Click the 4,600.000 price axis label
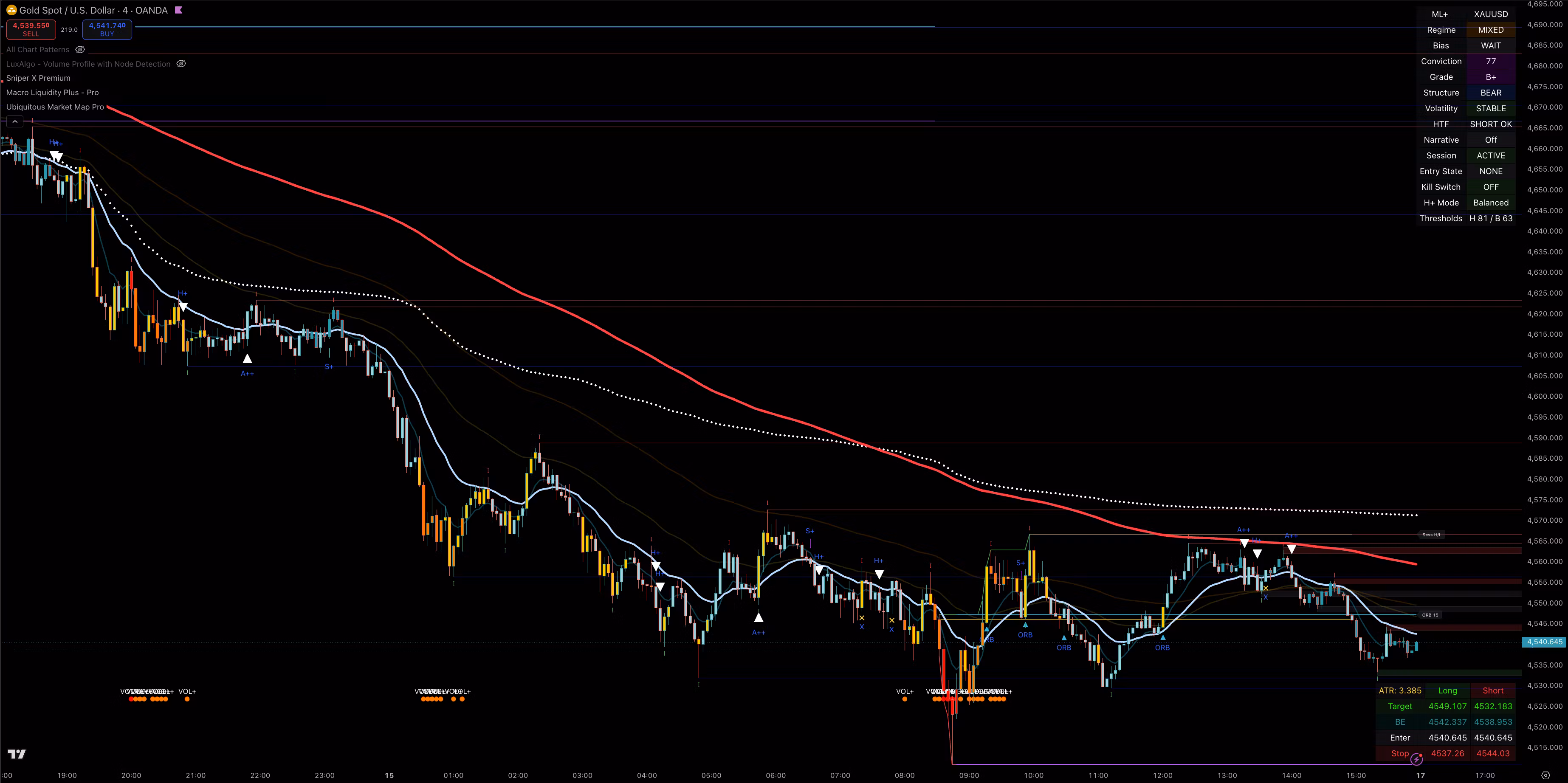The width and height of the screenshot is (1568, 783). coord(1544,396)
